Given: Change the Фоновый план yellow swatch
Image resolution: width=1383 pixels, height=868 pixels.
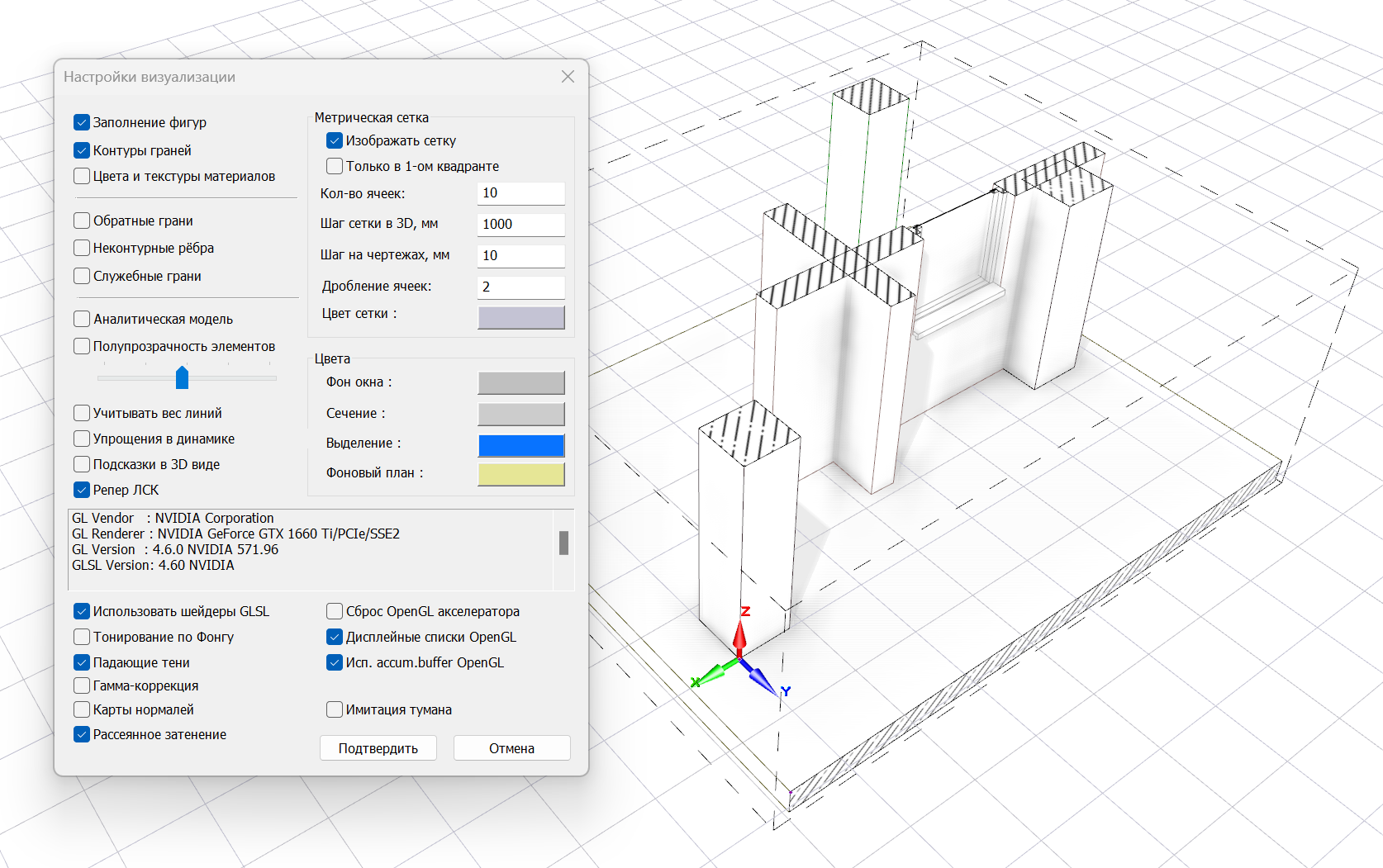Looking at the screenshot, I should 520,474.
